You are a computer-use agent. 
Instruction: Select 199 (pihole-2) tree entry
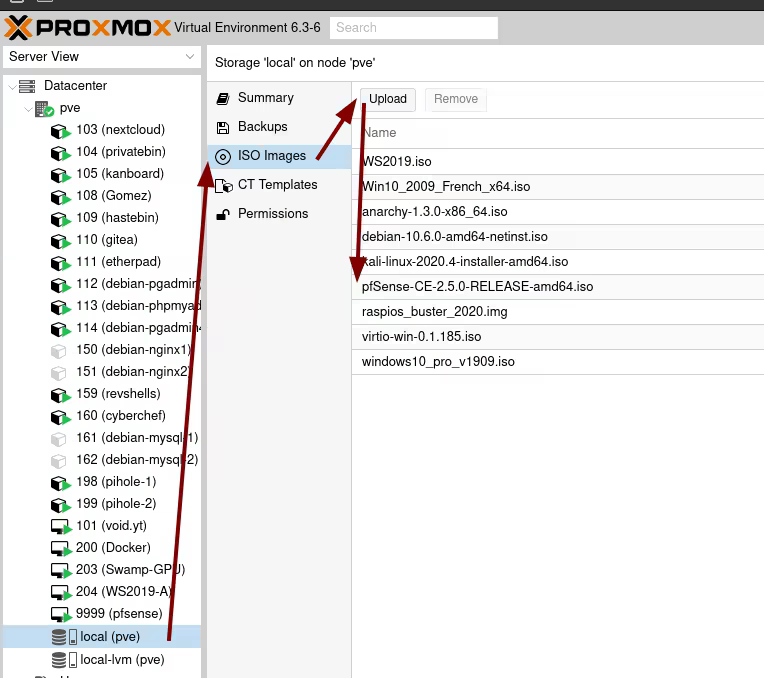102,504
